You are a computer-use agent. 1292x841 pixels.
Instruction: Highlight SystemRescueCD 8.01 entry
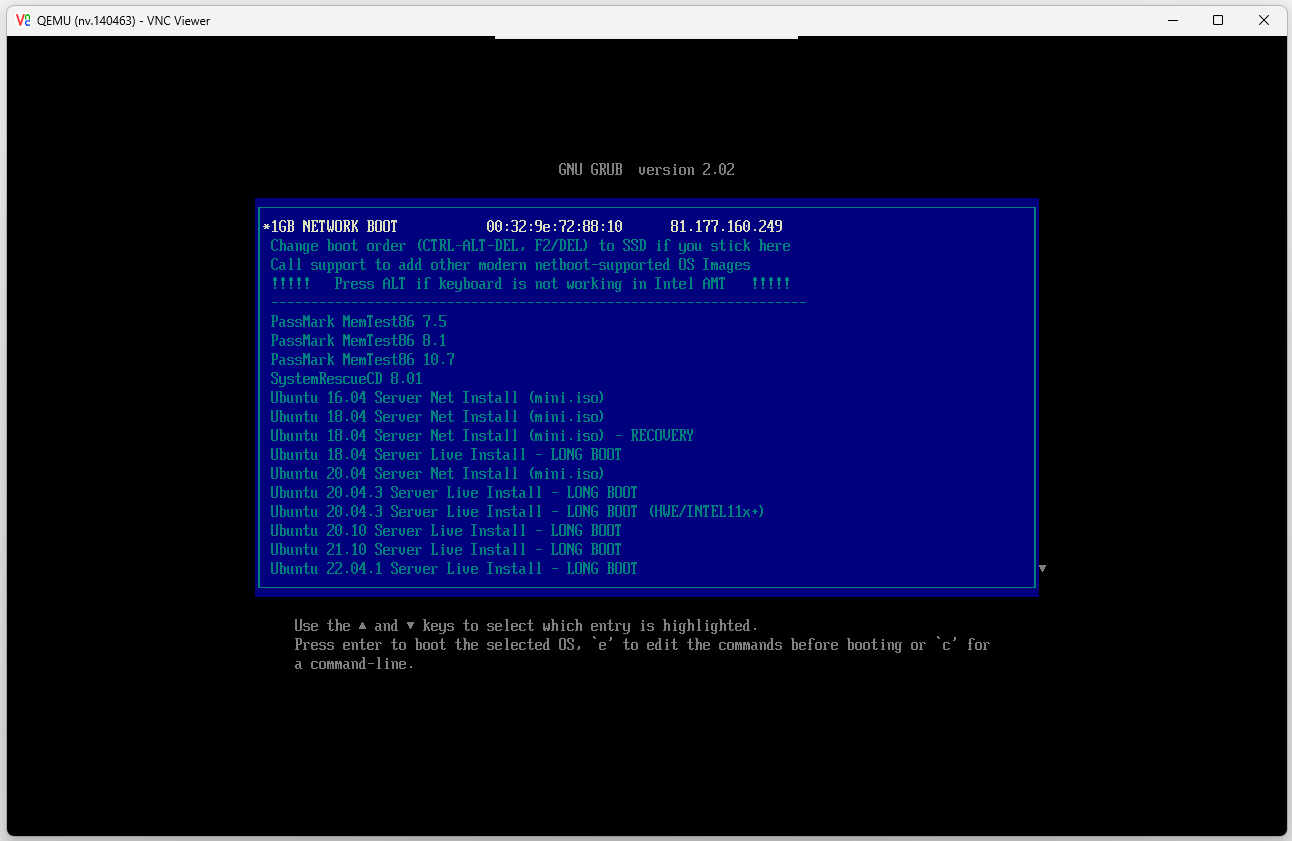[x=346, y=379]
